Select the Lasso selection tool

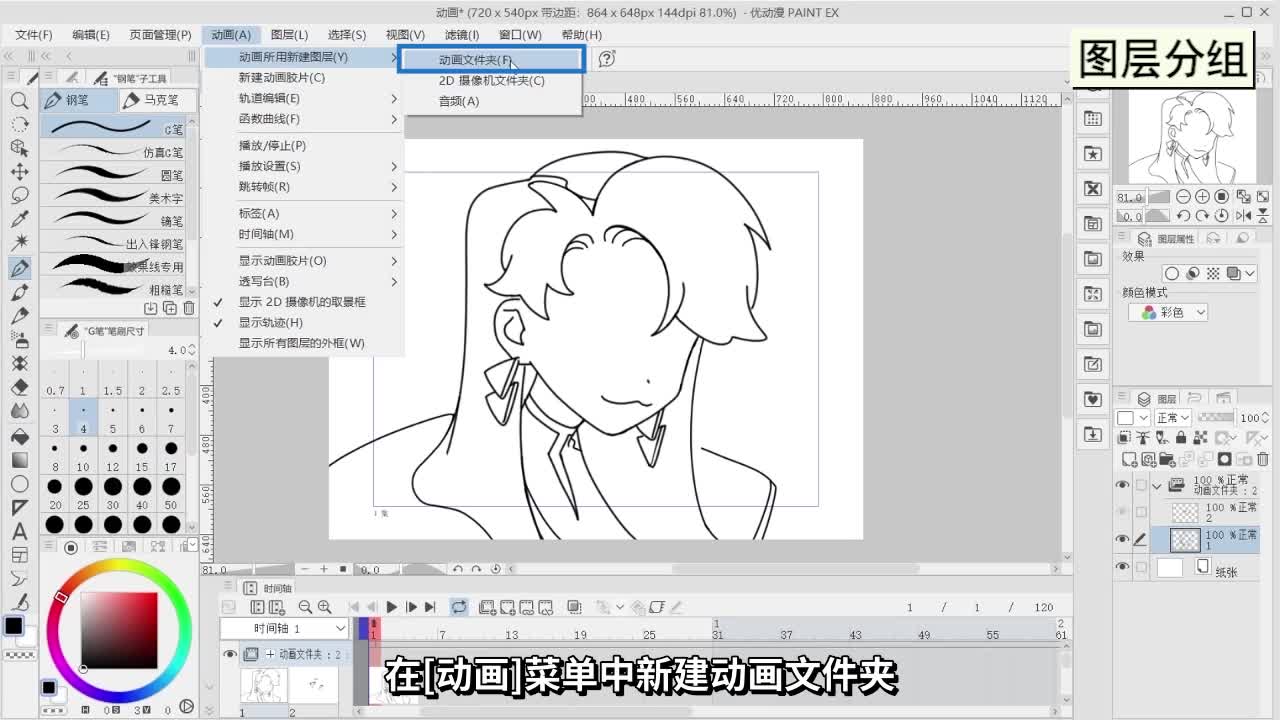[x=19, y=196]
